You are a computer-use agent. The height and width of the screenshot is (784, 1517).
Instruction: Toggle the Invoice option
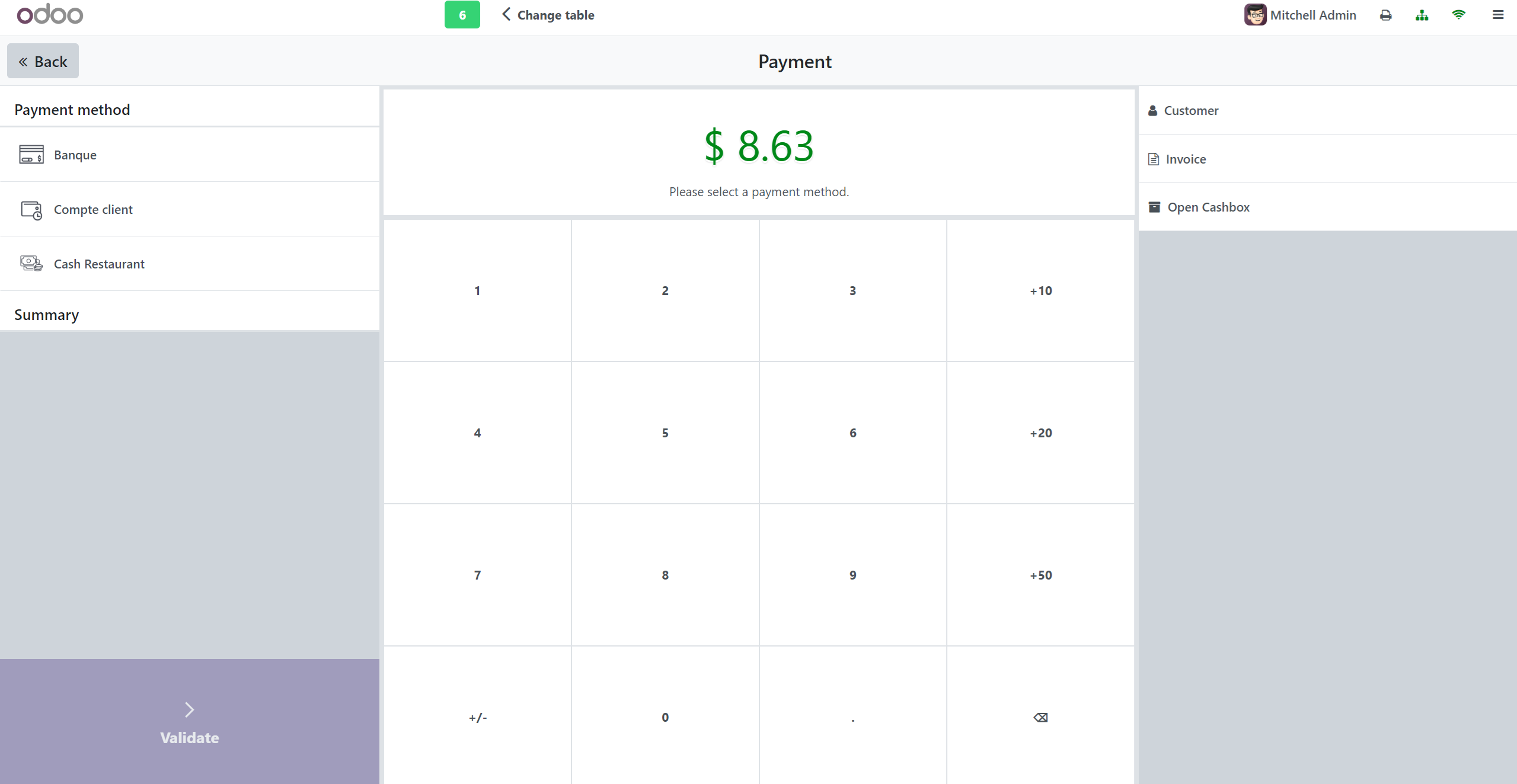[1328, 159]
